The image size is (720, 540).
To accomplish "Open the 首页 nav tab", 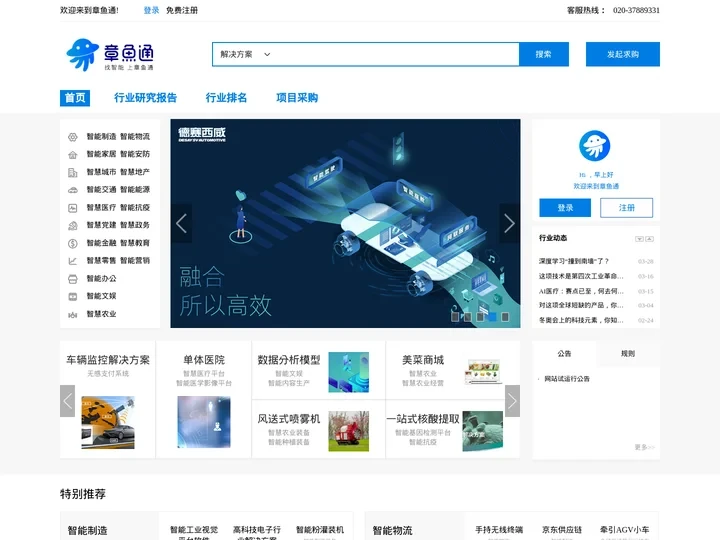I will pyautogui.click(x=75, y=98).
